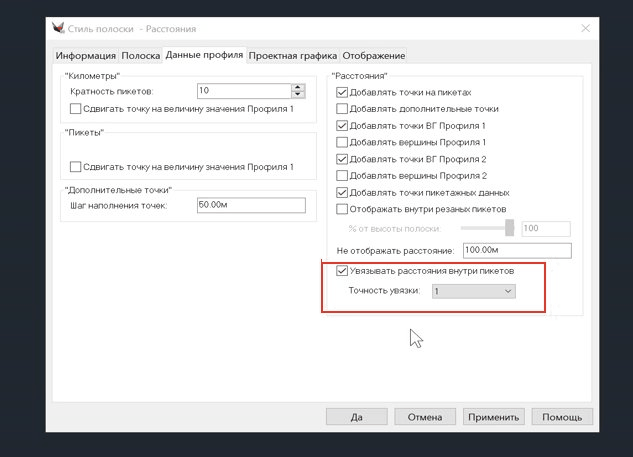Click the Шаг наполнения точек field
Image resolution: width=633 pixels, height=457 pixels.
click(250, 205)
